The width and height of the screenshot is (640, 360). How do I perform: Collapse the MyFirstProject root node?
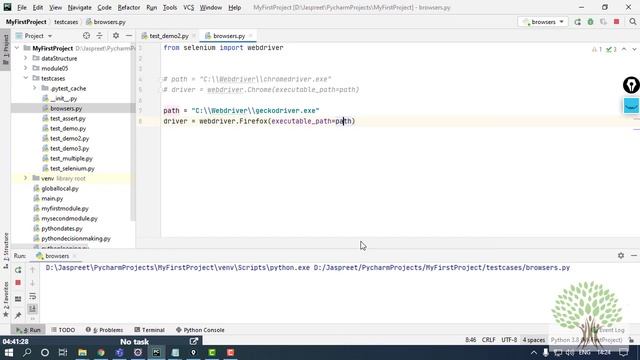17,48
